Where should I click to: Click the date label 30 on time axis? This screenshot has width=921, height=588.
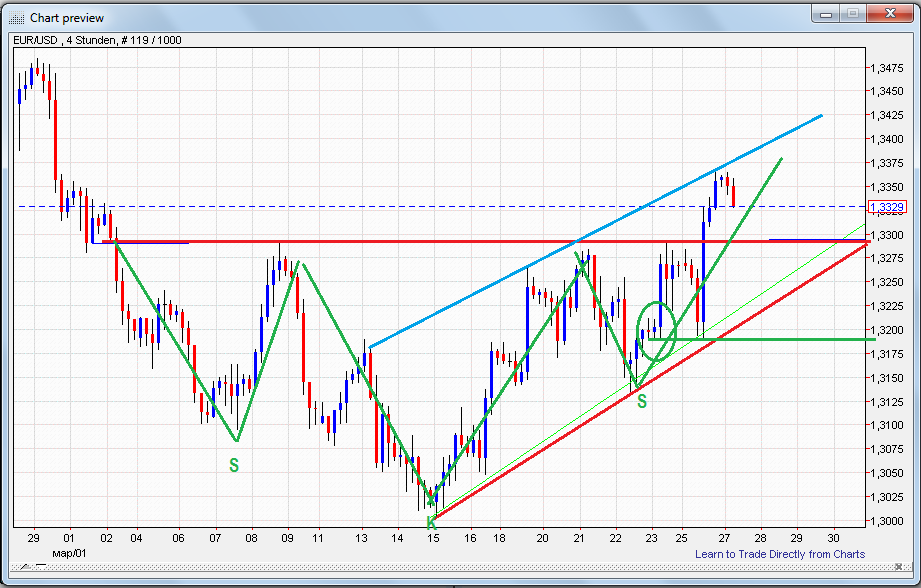tap(833, 538)
